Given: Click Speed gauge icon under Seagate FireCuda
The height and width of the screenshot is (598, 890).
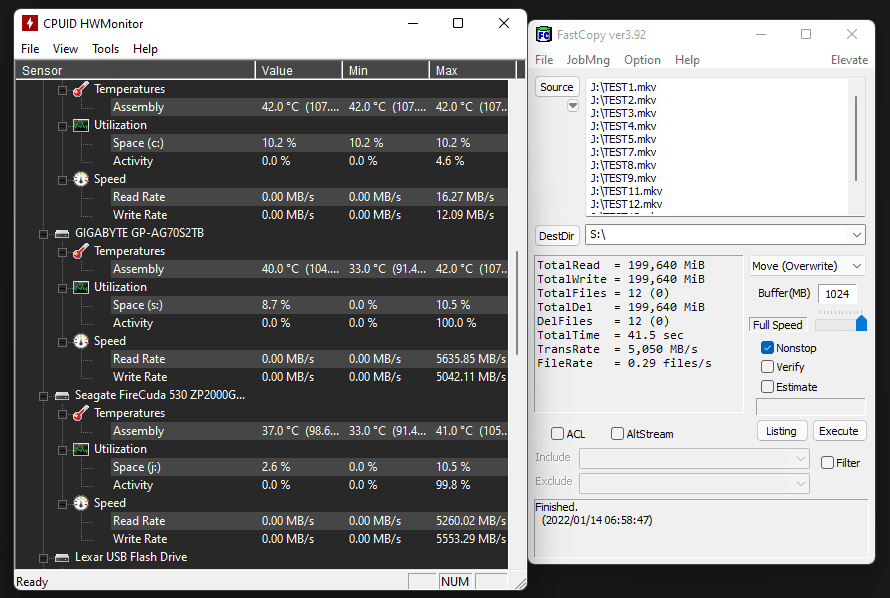Looking at the screenshot, I should pos(81,503).
